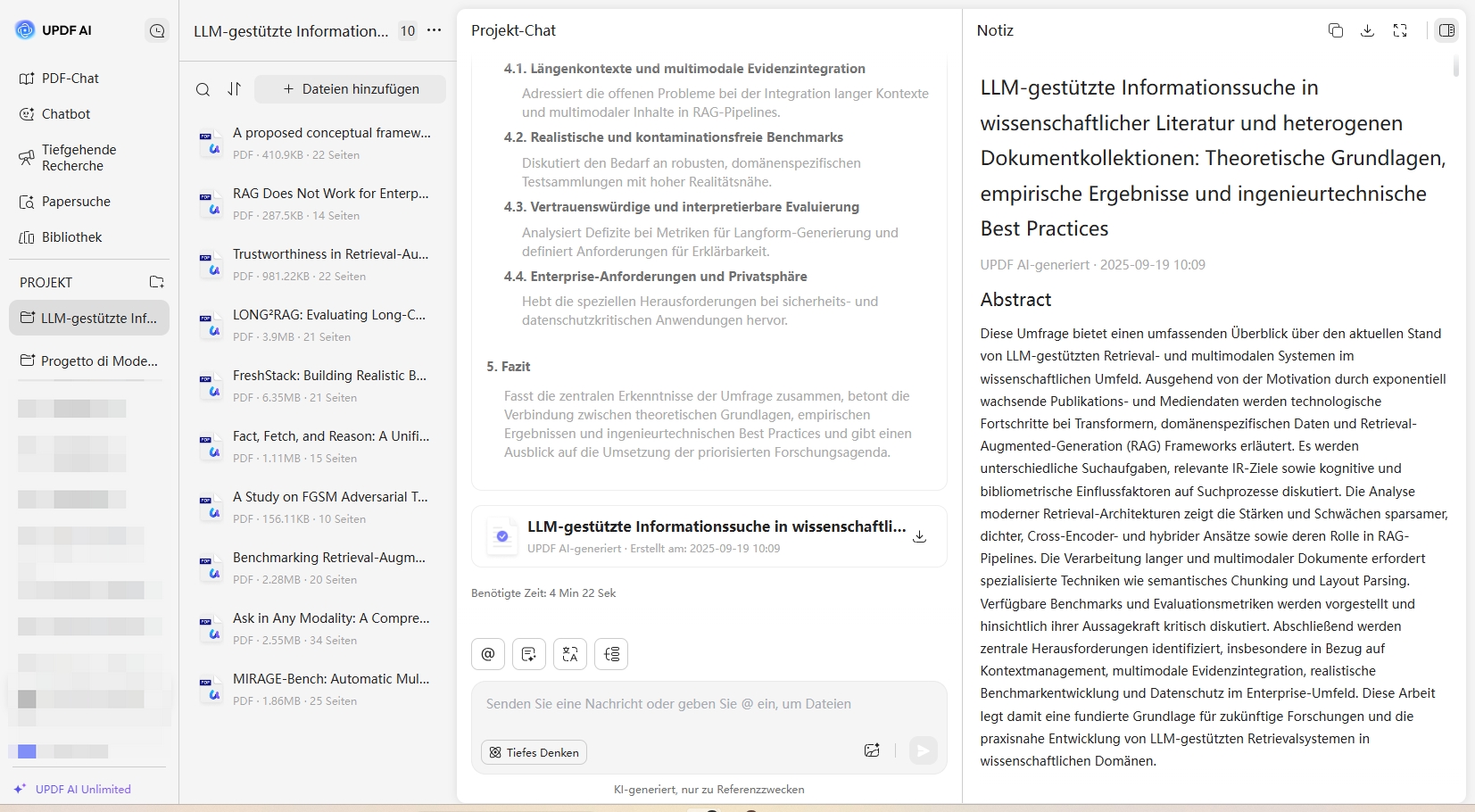Toggle the note side panel icon

click(x=1446, y=30)
